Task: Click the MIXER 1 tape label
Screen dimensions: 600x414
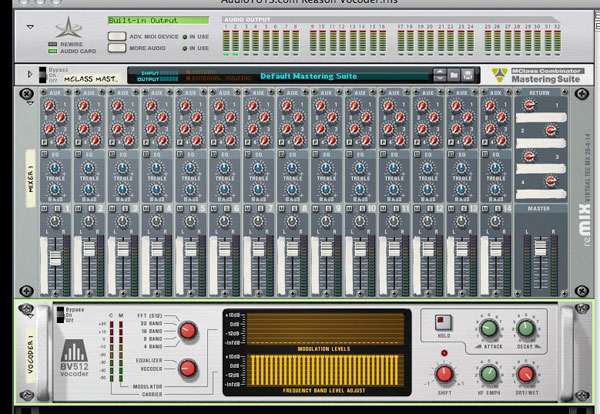Action: [x=31, y=179]
